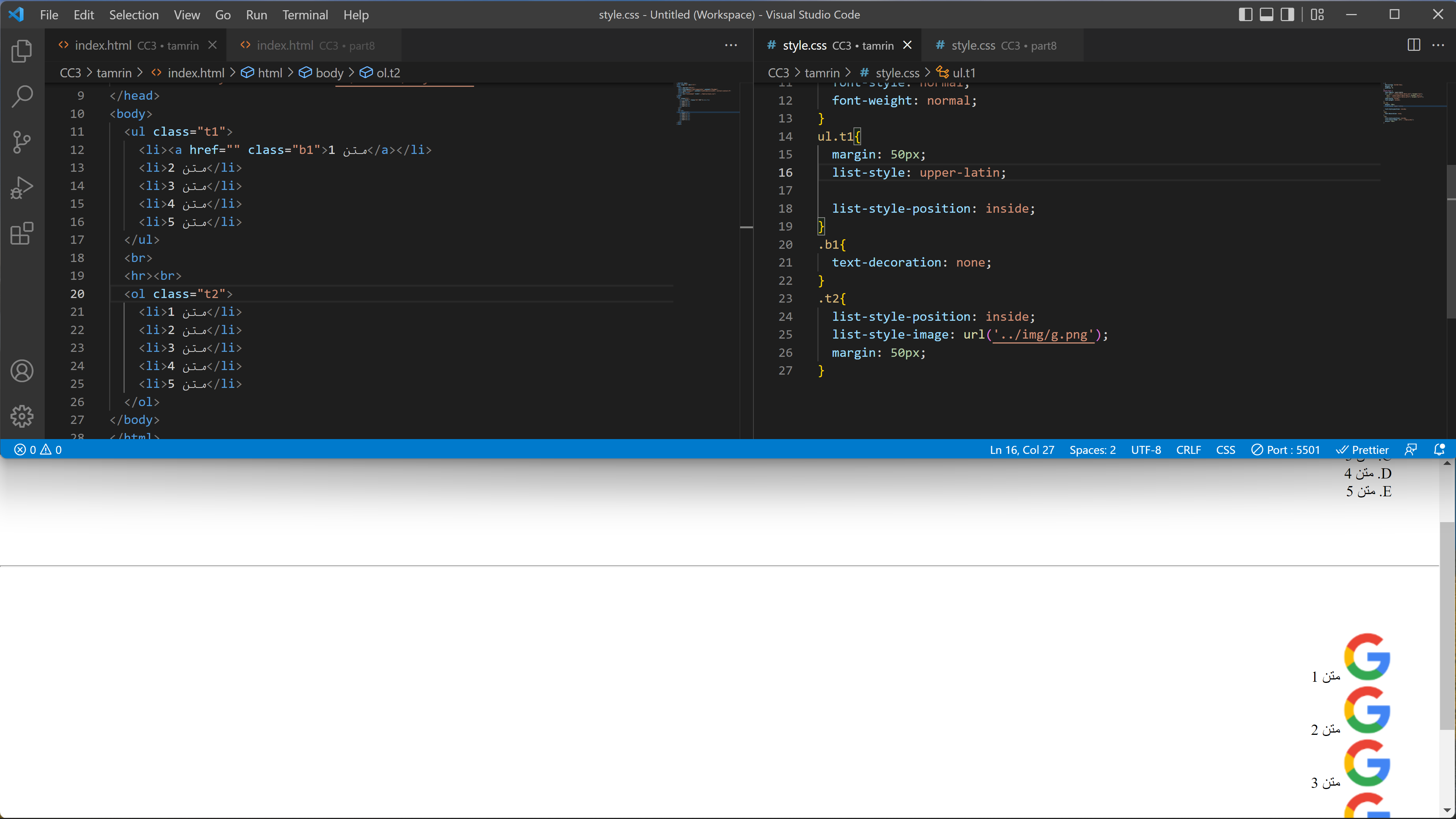Open the Accounts menu icon

tap(22, 371)
